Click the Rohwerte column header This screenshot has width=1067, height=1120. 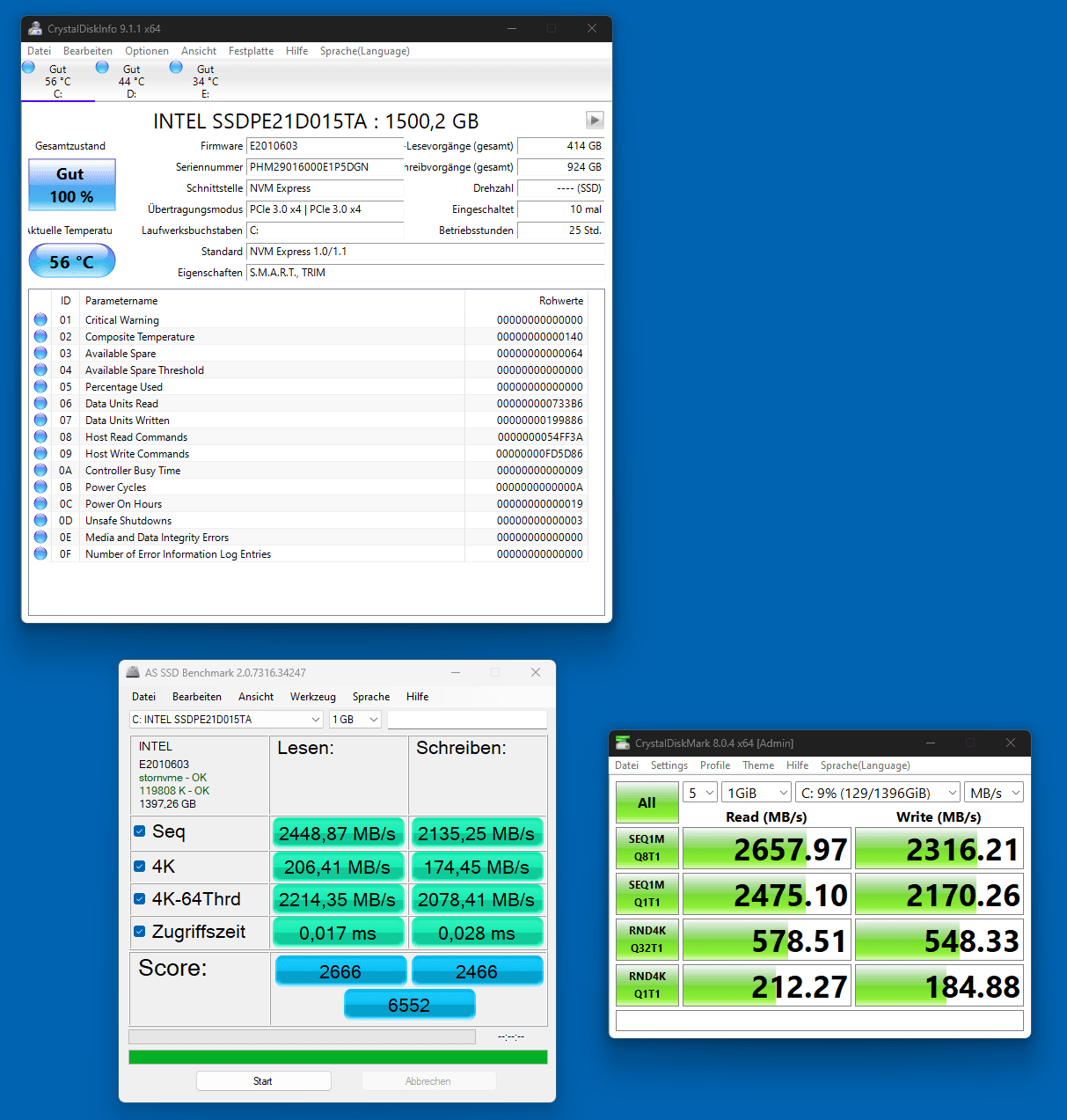561,301
